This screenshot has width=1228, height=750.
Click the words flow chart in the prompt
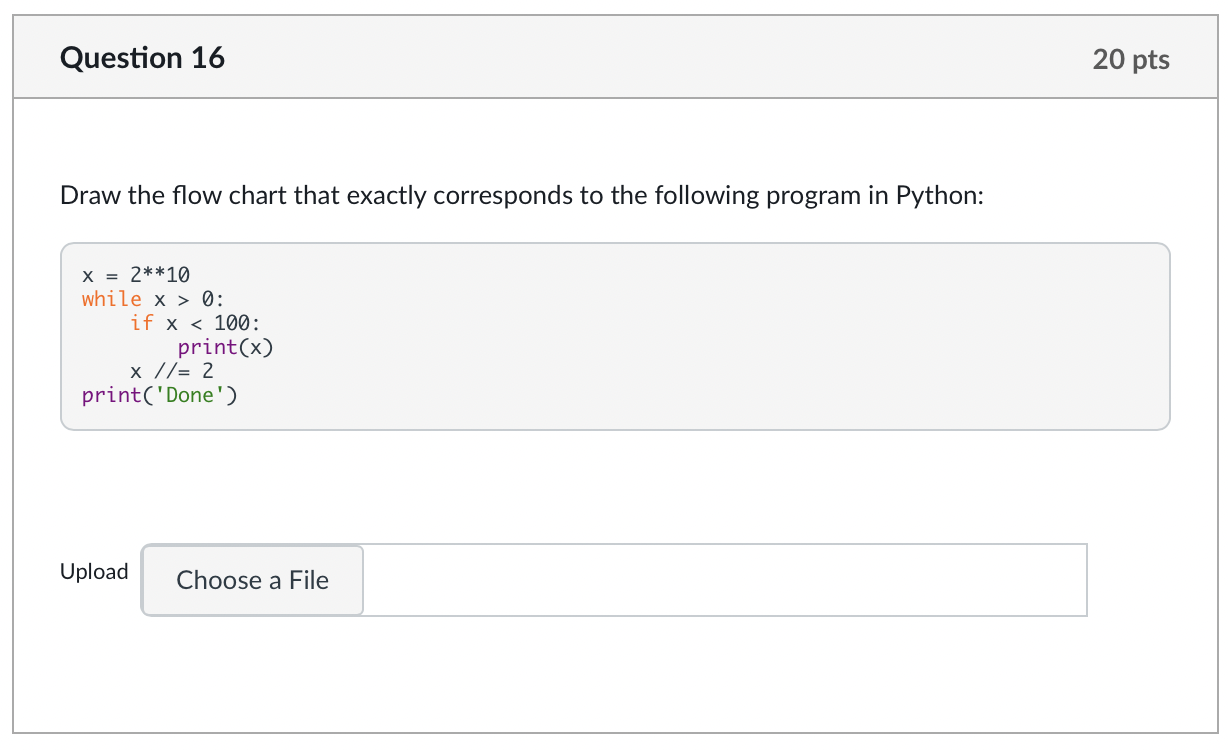230,195
